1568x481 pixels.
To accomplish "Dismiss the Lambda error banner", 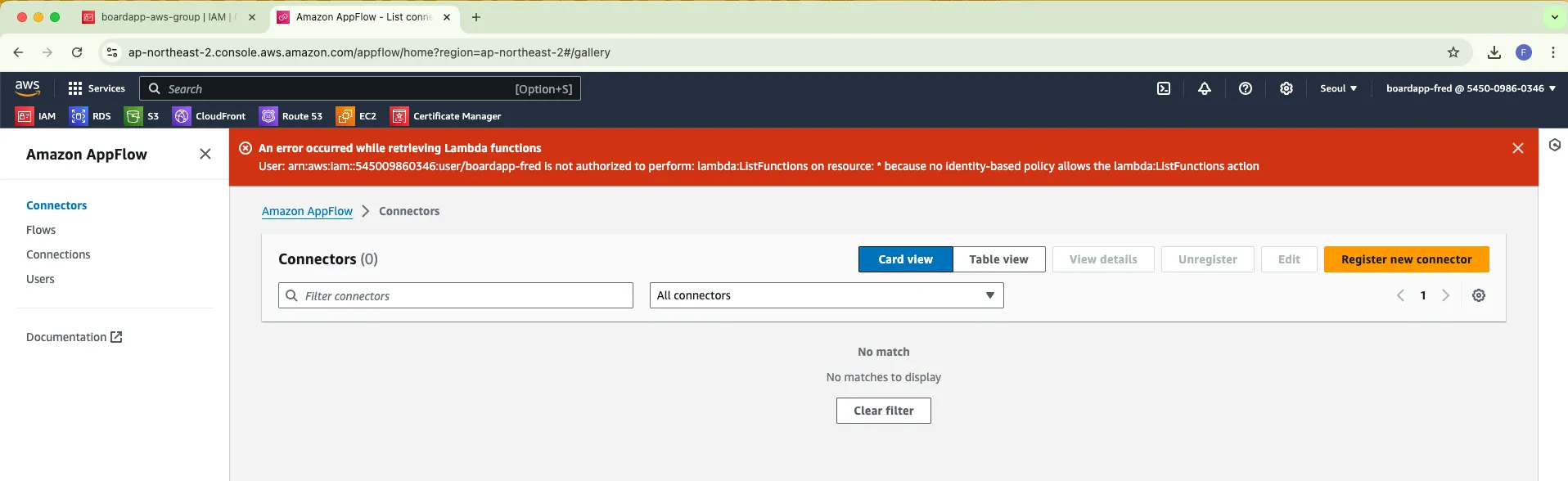I will click(x=1518, y=148).
